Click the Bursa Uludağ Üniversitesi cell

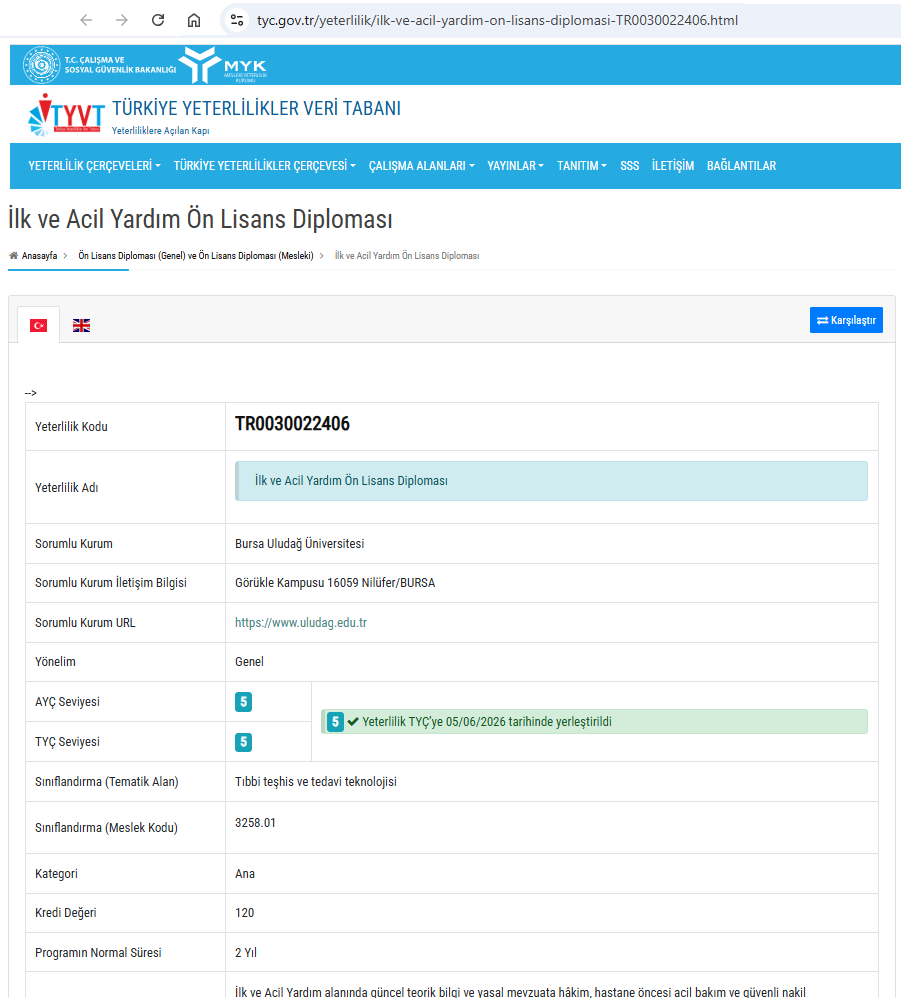pyautogui.click(x=552, y=544)
